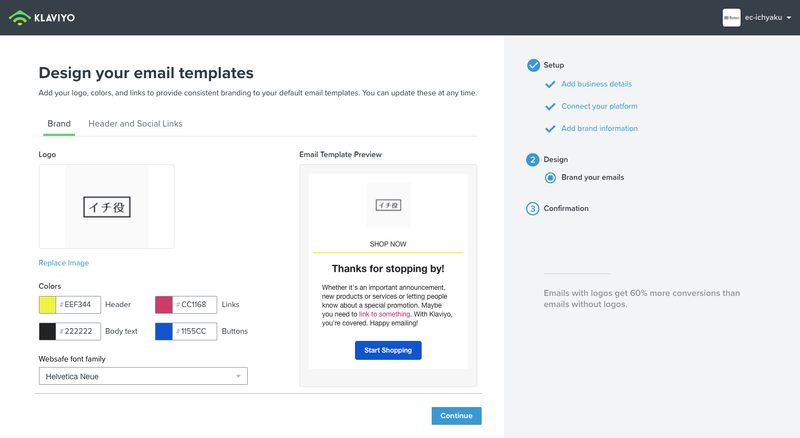Image resolution: width=800 pixels, height=438 pixels.
Task: Expand the Websafe font family dropdown
Action: (x=143, y=376)
